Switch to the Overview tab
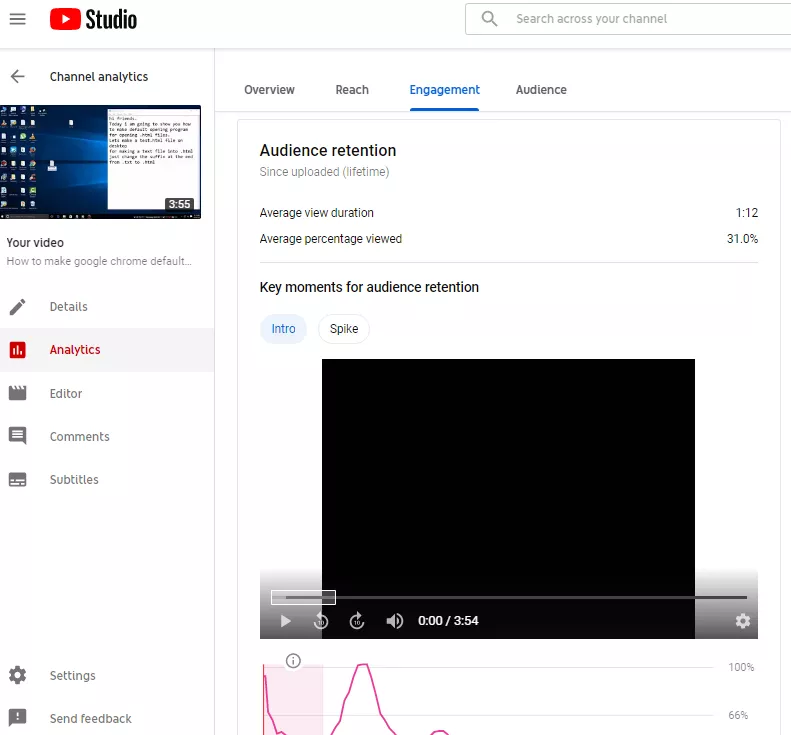The image size is (791, 735). pyautogui.click(x=269, y=90)
